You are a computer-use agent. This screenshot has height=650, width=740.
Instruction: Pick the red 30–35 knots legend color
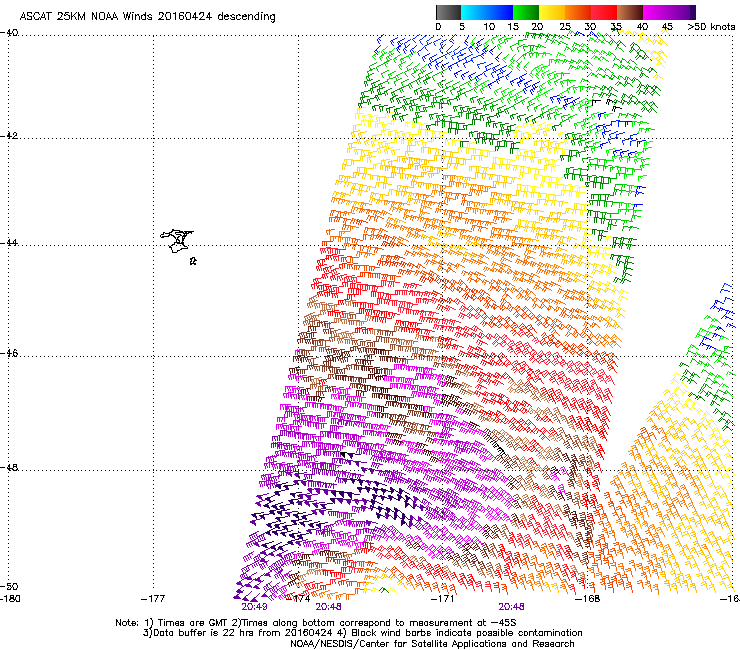(604, 12)
